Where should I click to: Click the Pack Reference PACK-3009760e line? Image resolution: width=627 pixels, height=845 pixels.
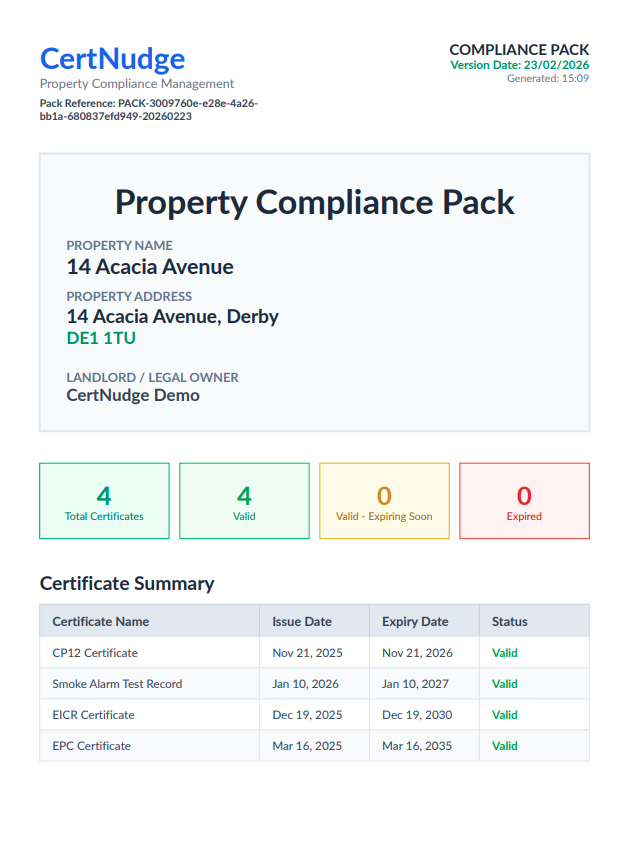point(149,109)
